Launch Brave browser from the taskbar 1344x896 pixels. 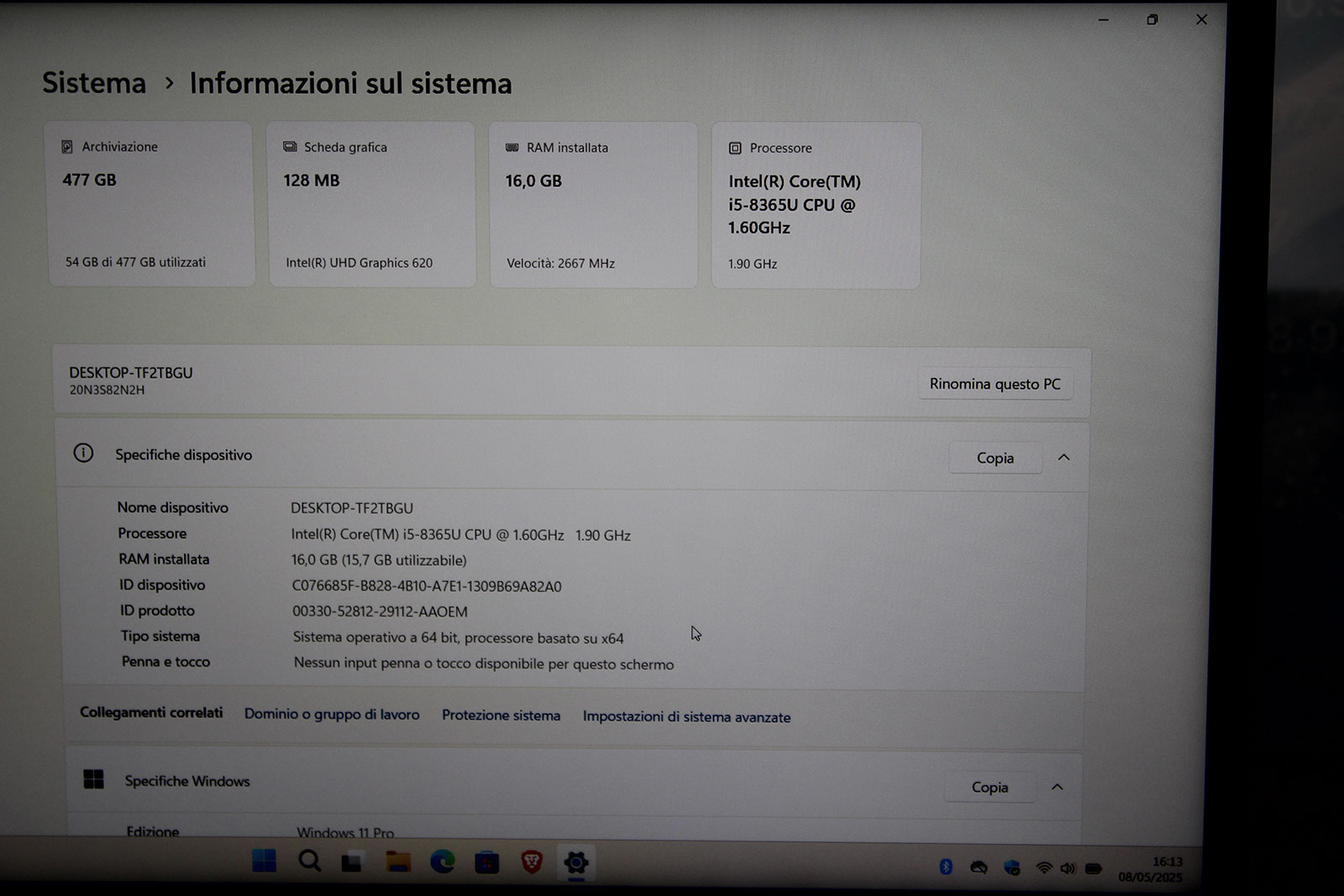[x=532, y=862]
